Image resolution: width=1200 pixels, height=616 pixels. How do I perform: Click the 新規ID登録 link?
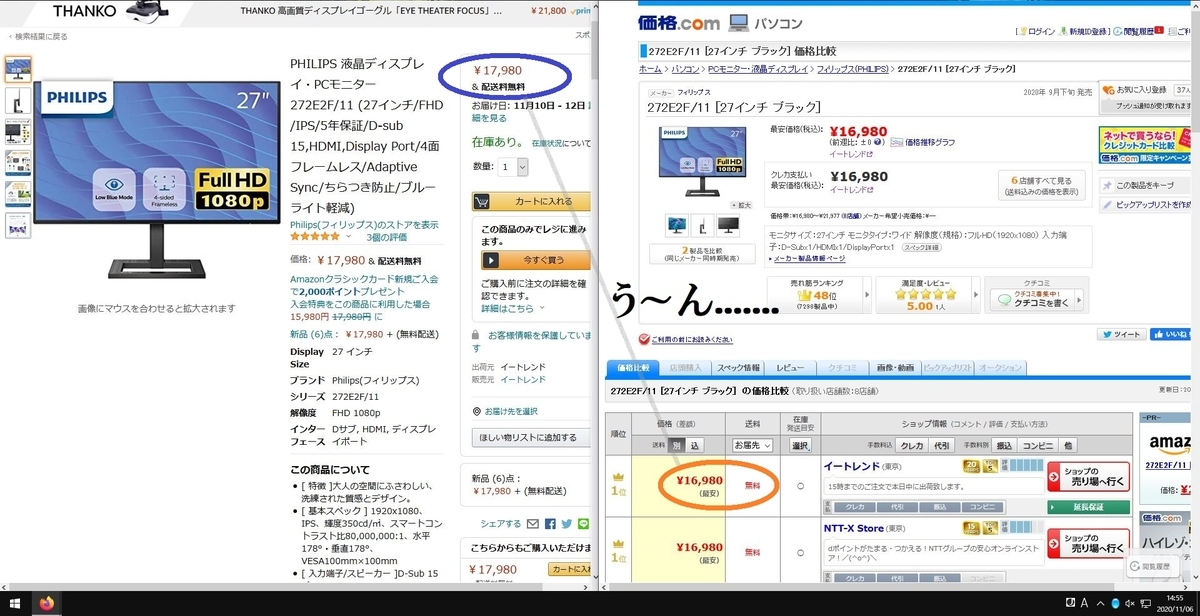[1089, 32]
